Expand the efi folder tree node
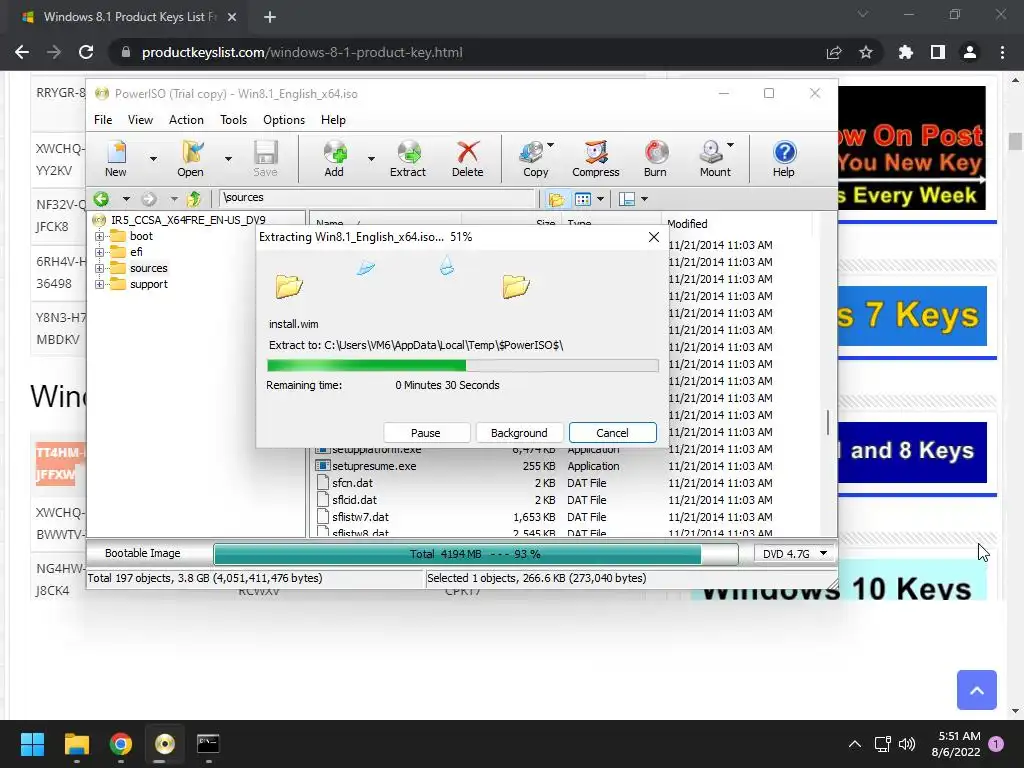 [99, 252]
